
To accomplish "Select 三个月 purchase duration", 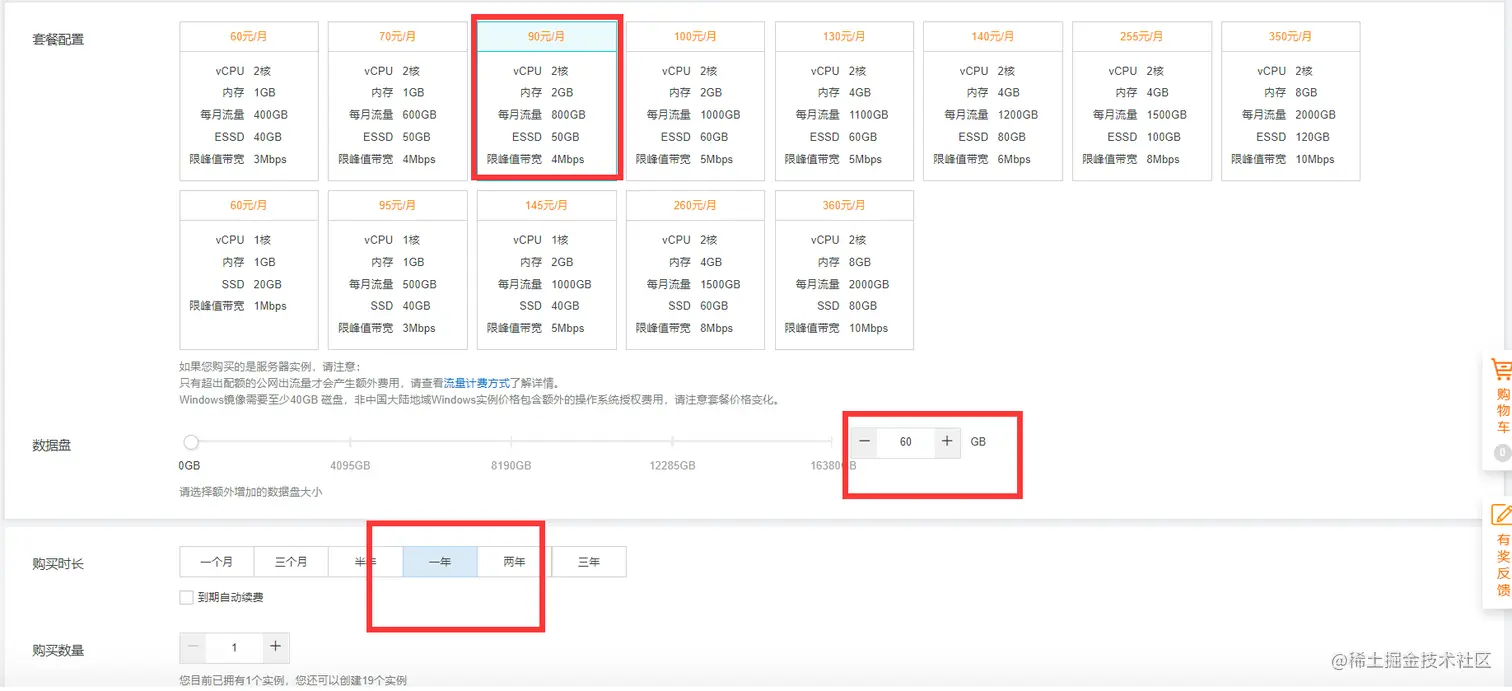I will 291,562.
